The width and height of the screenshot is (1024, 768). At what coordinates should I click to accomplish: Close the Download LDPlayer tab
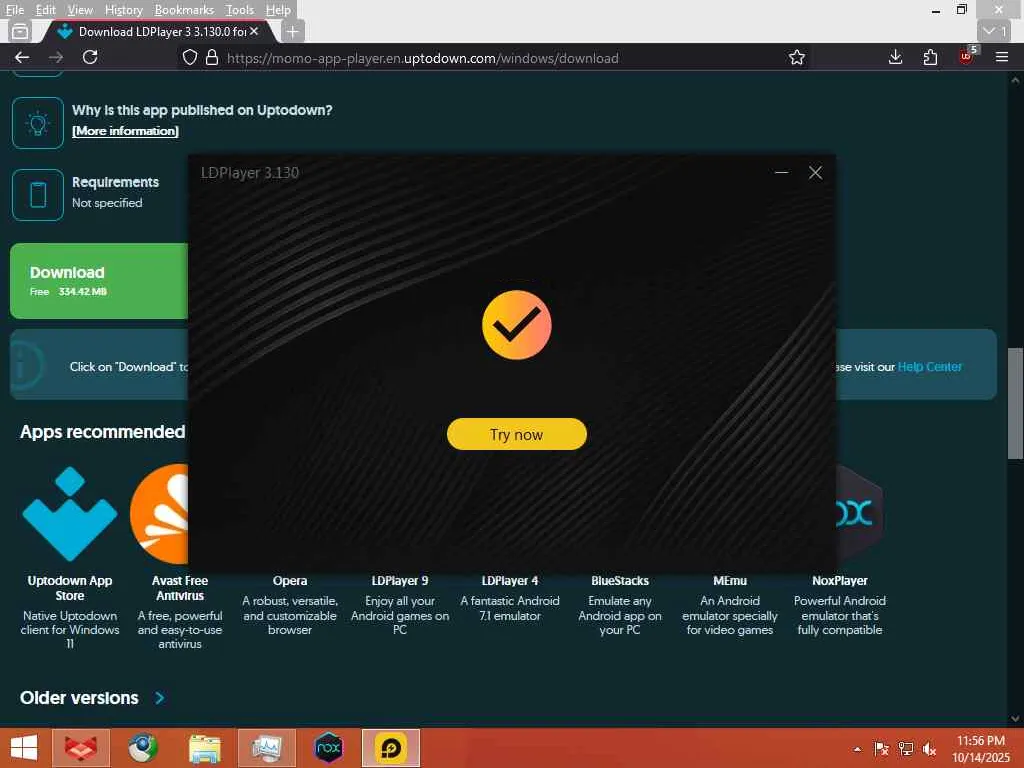254,31
